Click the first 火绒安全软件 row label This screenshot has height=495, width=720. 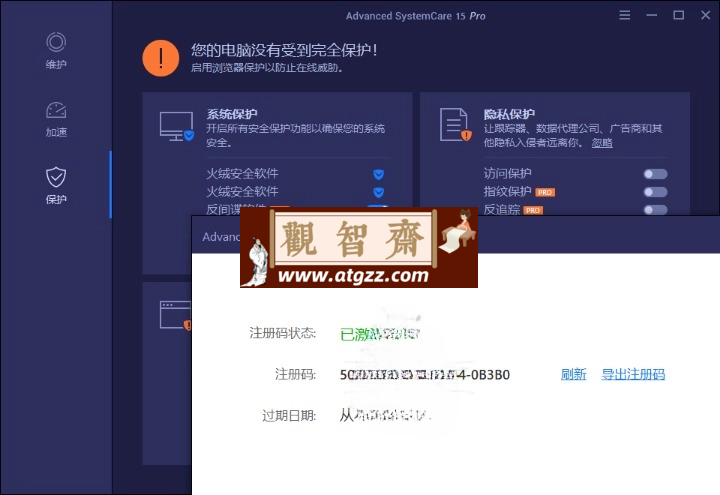[242, 174]
